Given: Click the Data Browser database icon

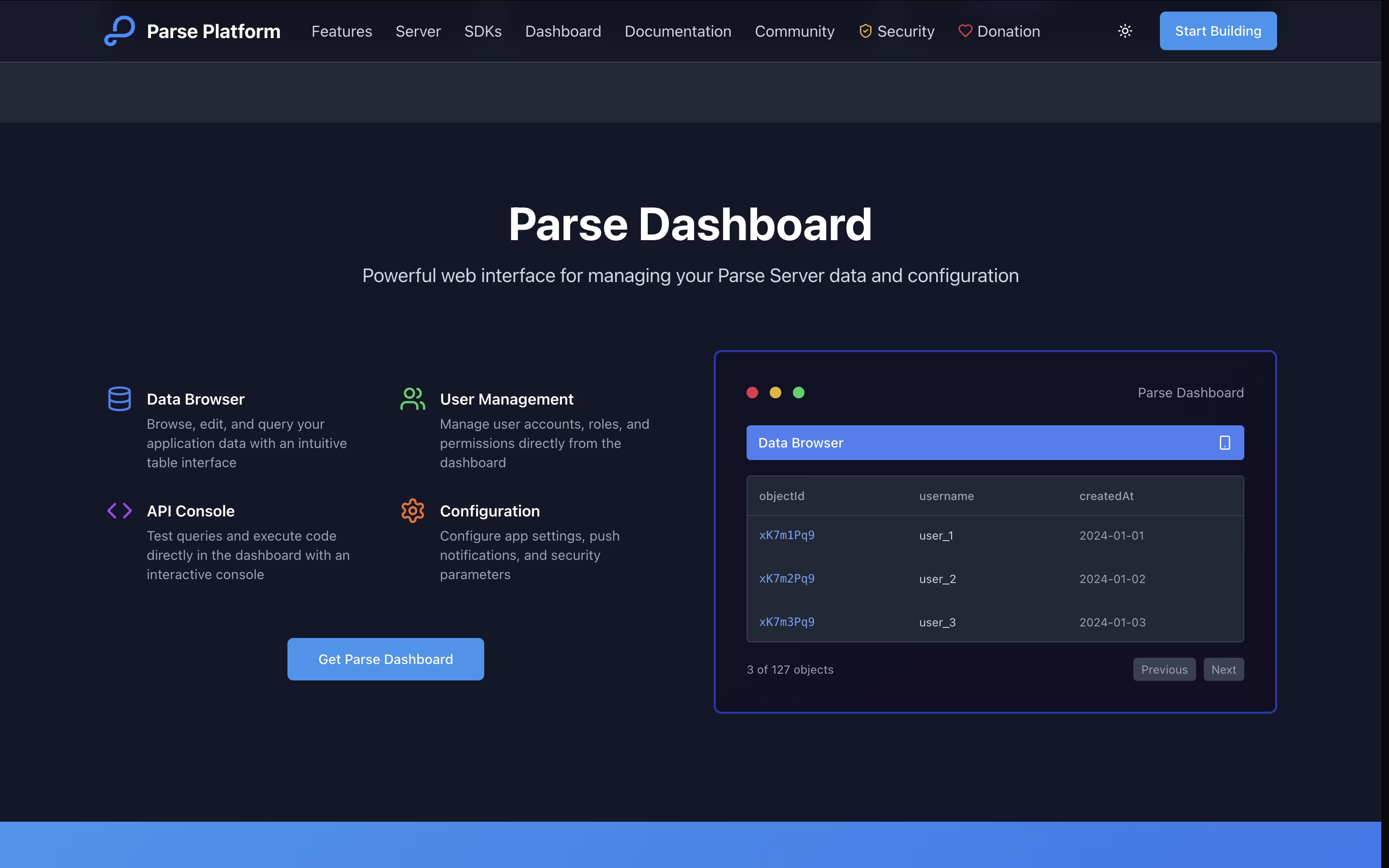Looking at the screenshot, I should pos(120,398).
